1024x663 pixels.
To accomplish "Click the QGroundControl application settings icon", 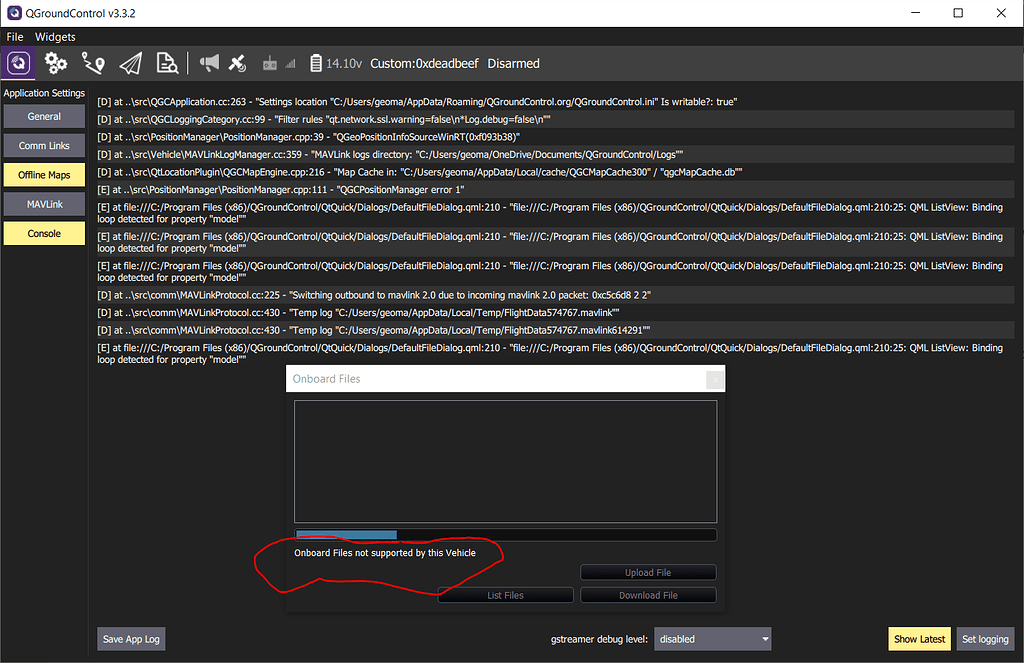I will coord(18,63).
